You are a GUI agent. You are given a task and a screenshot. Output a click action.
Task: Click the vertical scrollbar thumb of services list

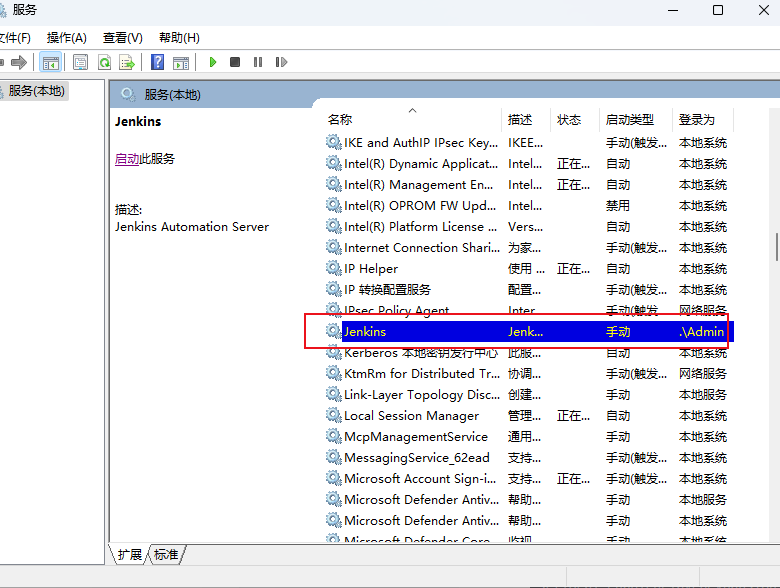pyautogui.click(x=777, y=247)
